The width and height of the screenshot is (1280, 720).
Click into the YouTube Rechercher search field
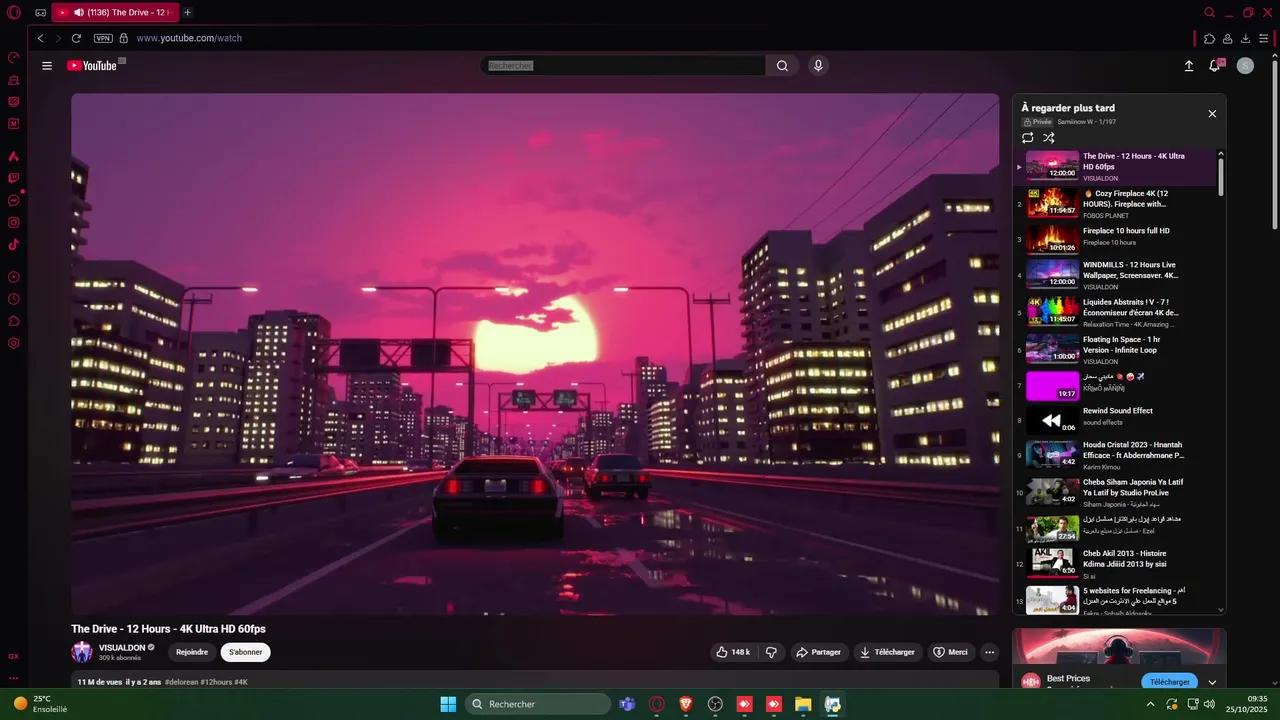click(x=623, y=66)
